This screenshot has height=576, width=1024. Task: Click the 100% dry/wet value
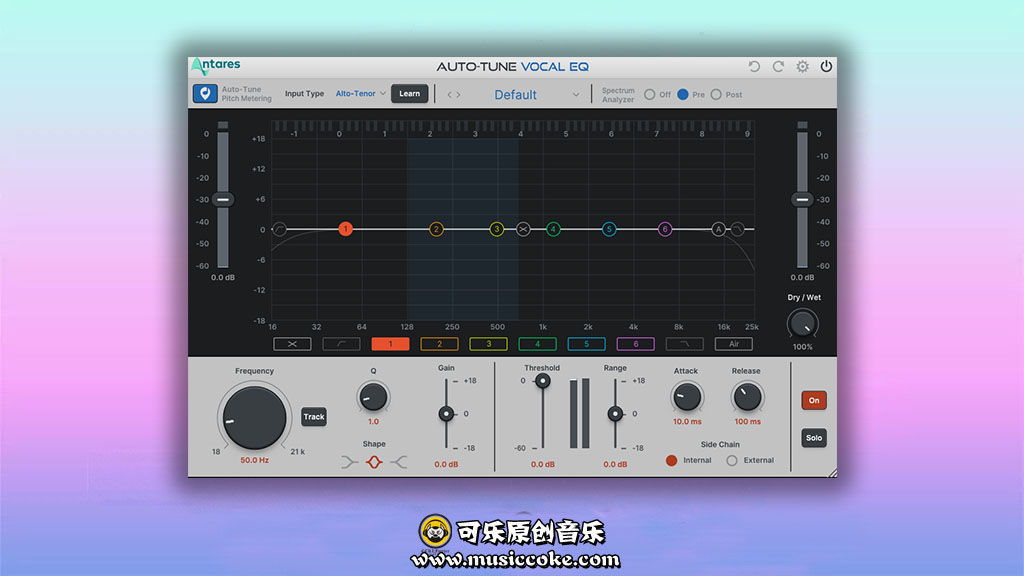point(803,347)
